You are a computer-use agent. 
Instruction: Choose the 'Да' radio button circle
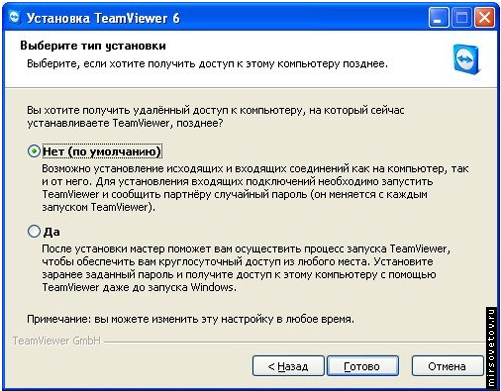[34, 231]
